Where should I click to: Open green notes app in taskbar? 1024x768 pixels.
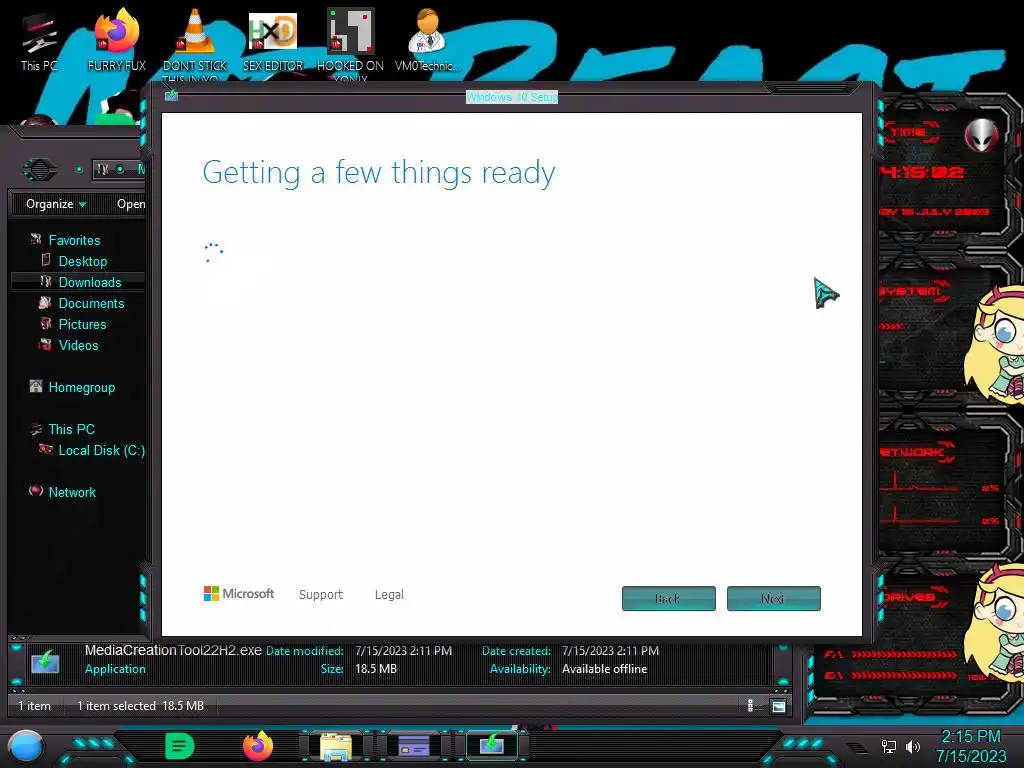coord(179,746)
